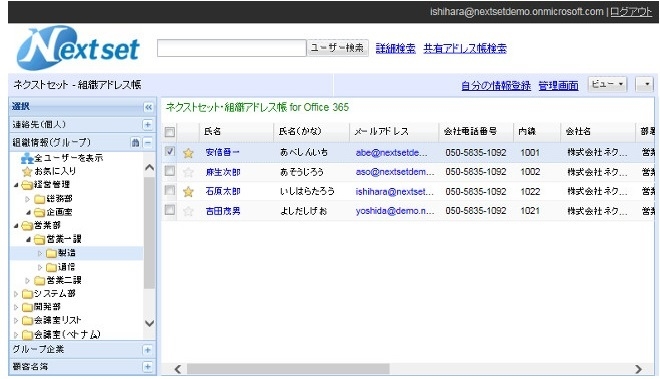Click the up arrow of the tree scrollbar

click(149, 168)
